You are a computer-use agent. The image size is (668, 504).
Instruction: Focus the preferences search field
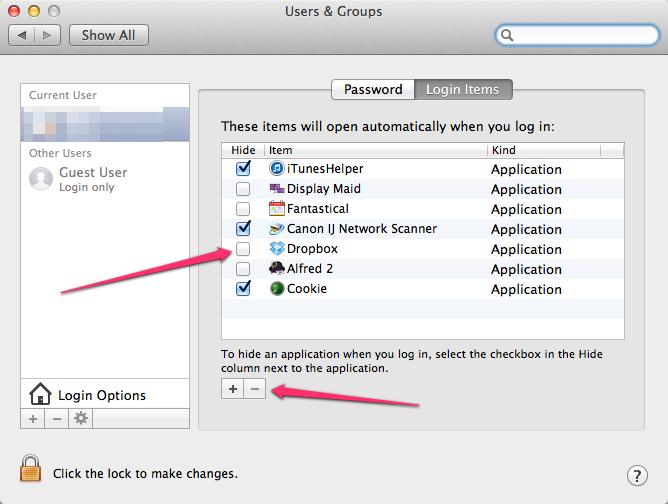click(577, 35)
